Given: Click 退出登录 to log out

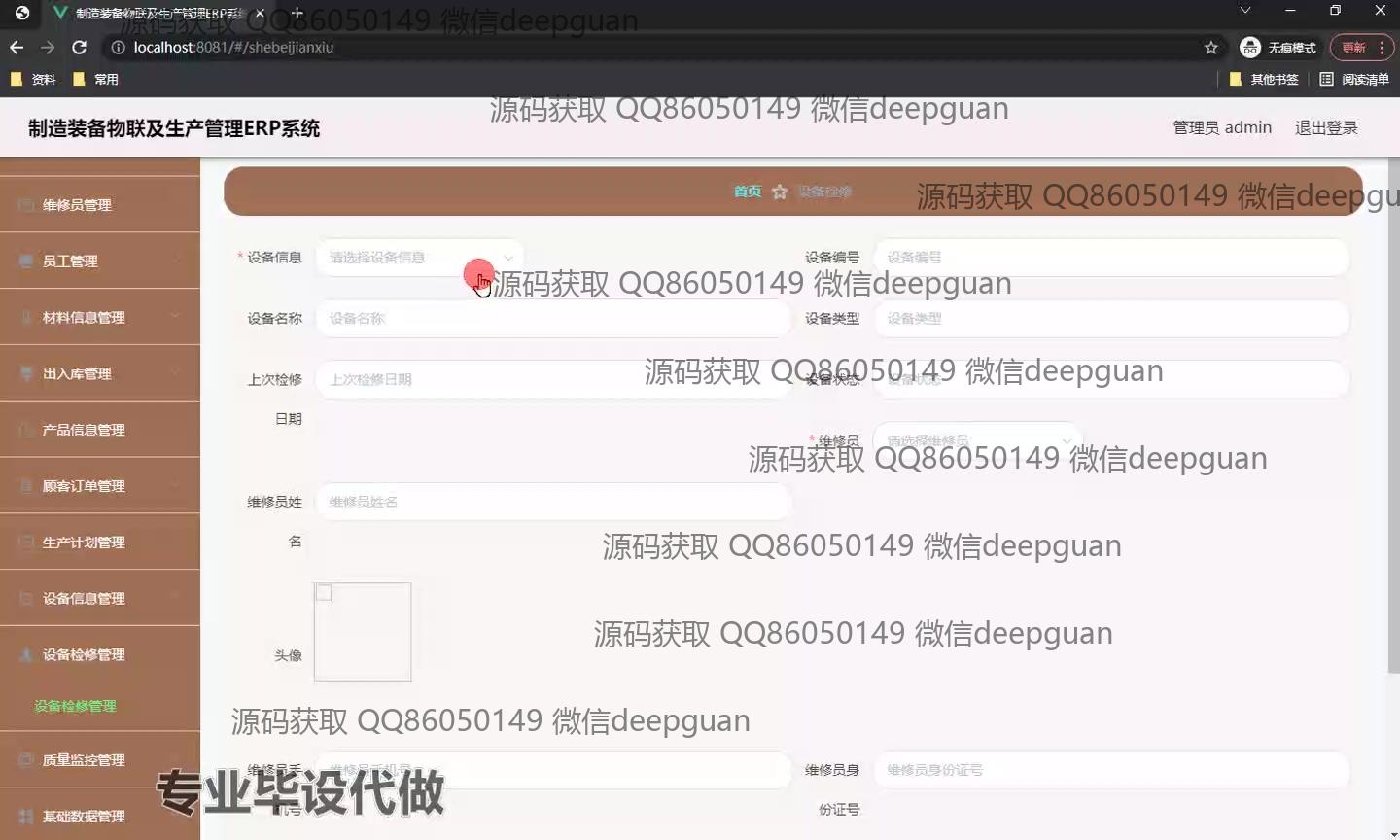Looking at the screenshot, I should pos(1325,127).
